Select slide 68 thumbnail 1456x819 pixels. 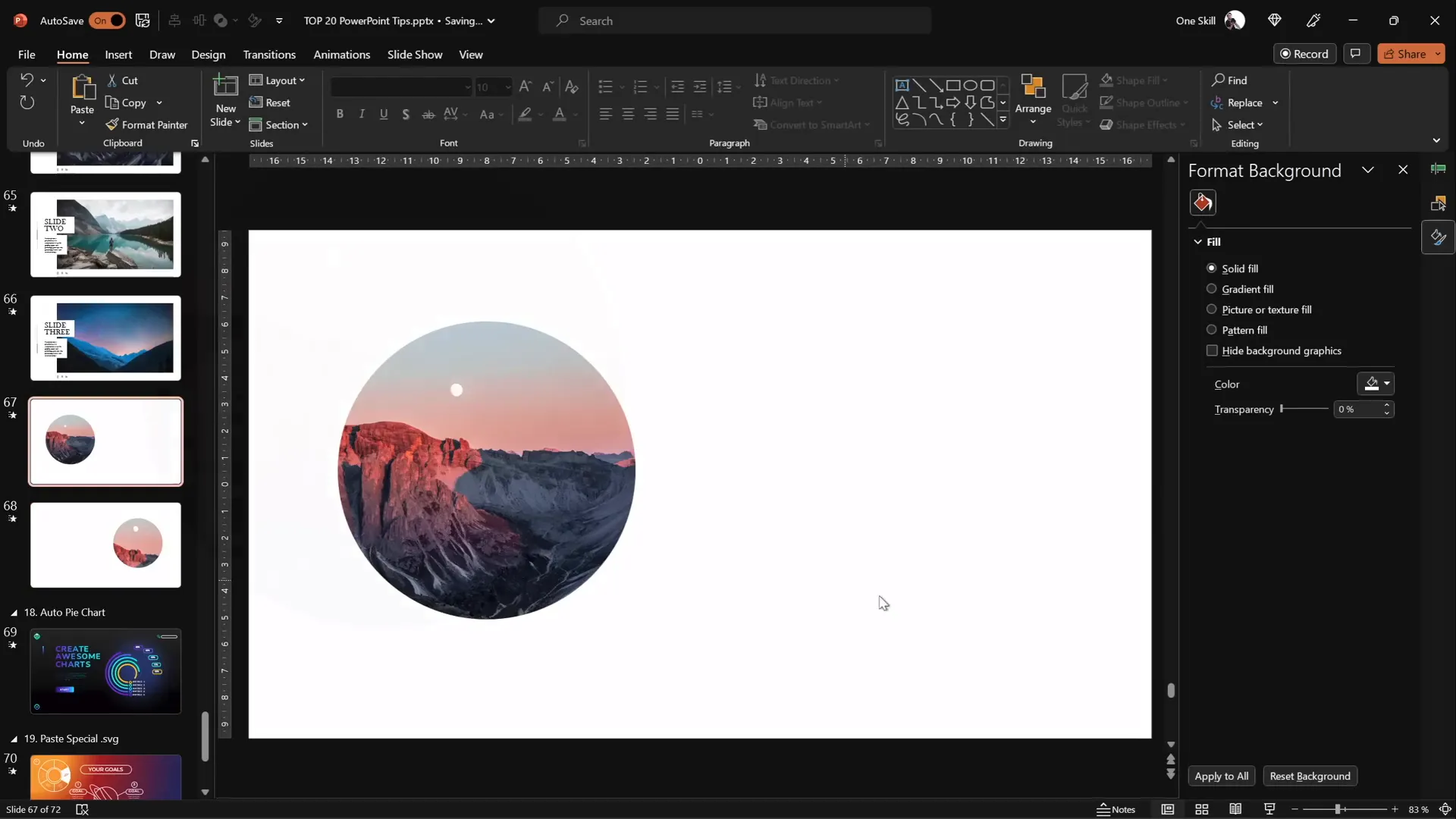click(x=105, y=544)
